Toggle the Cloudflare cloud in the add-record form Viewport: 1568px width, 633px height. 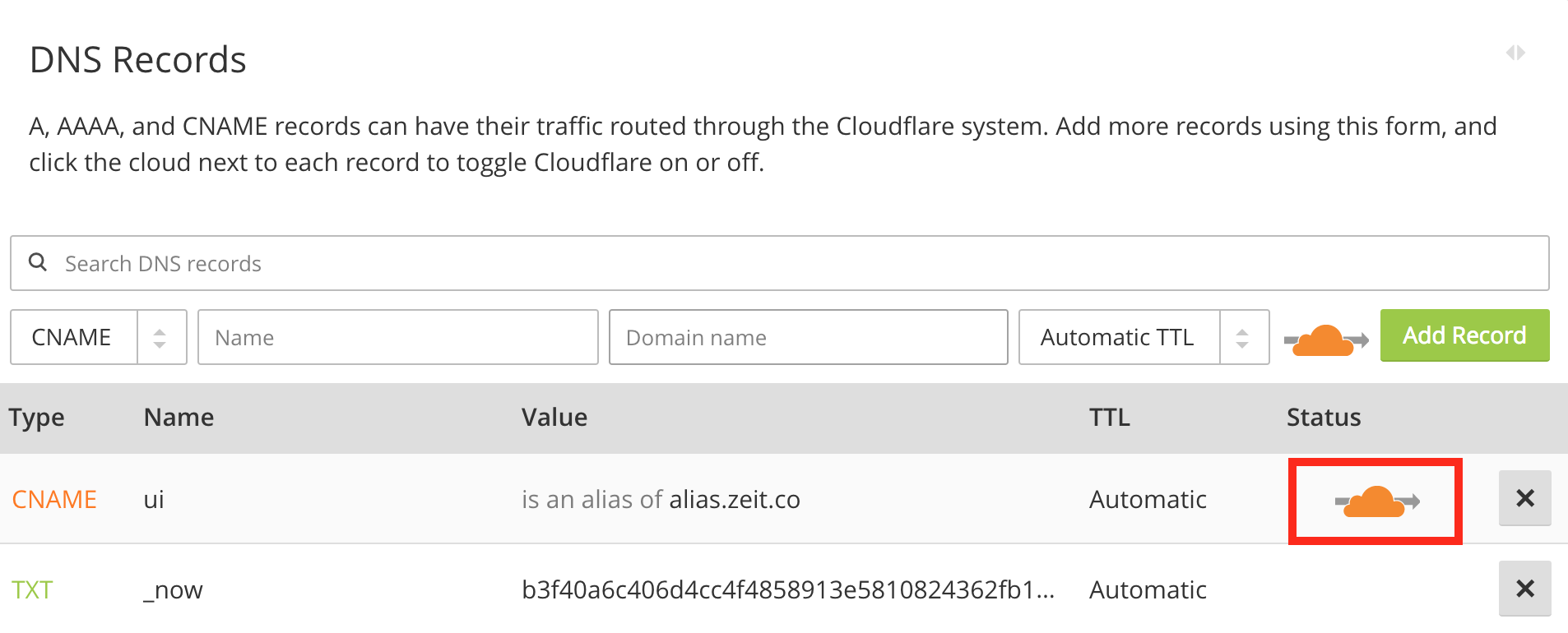click(1325, 340)
